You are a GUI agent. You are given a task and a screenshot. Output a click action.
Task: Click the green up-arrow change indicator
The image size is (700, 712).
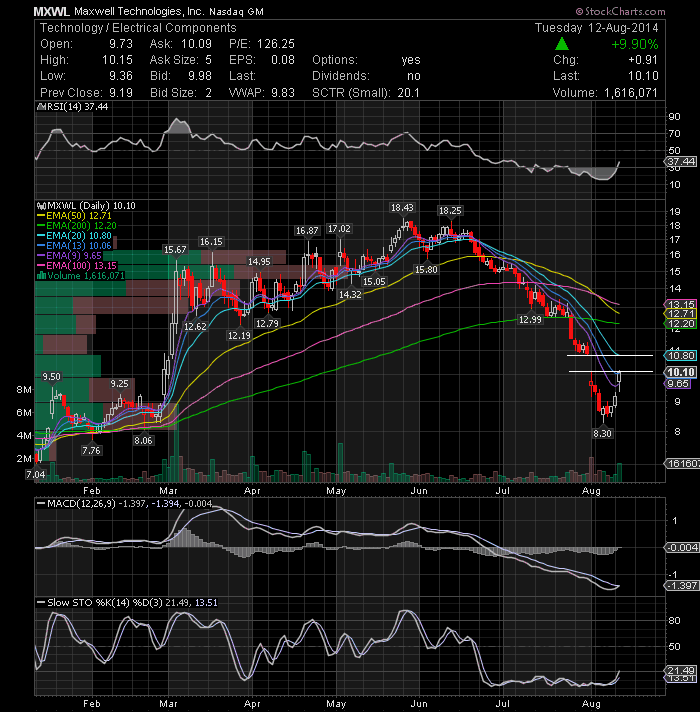pos(562,44)
